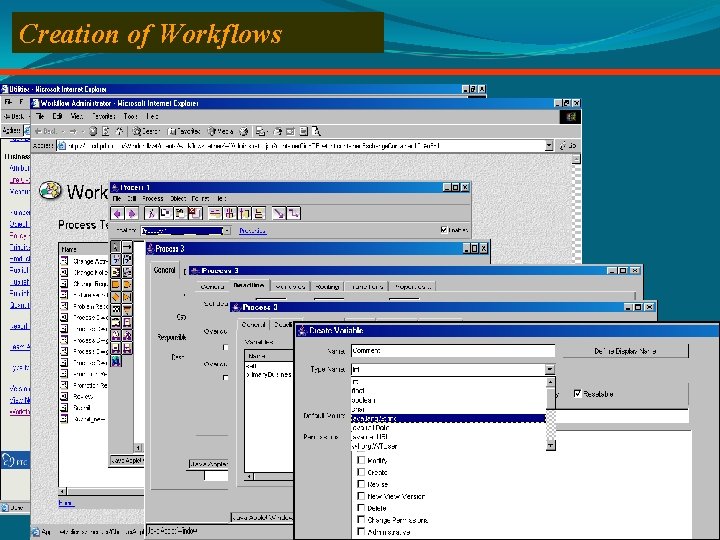Select the pointer tool in Process 1 palette

coord(116,247)
